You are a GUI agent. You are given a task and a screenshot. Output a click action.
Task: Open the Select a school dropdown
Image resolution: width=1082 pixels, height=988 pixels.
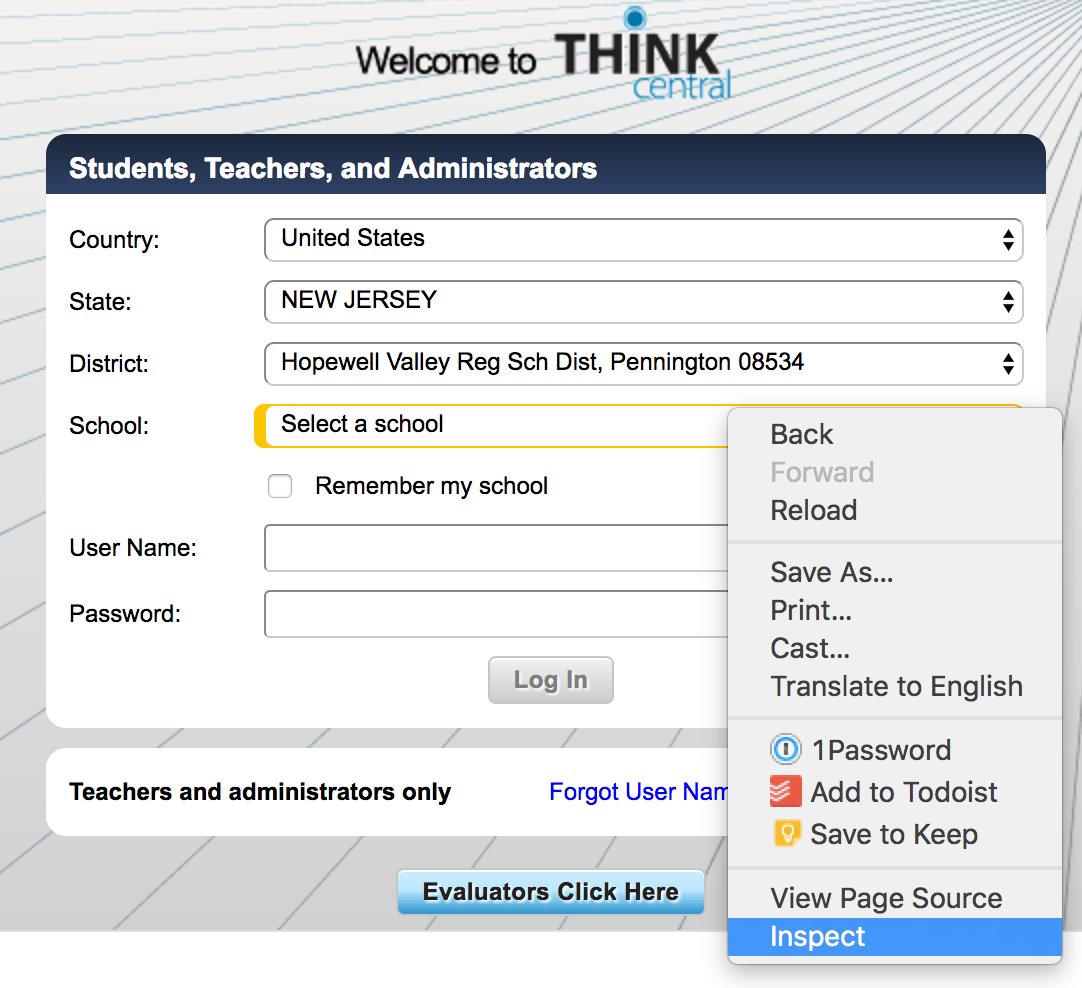[x=480, y=425]
